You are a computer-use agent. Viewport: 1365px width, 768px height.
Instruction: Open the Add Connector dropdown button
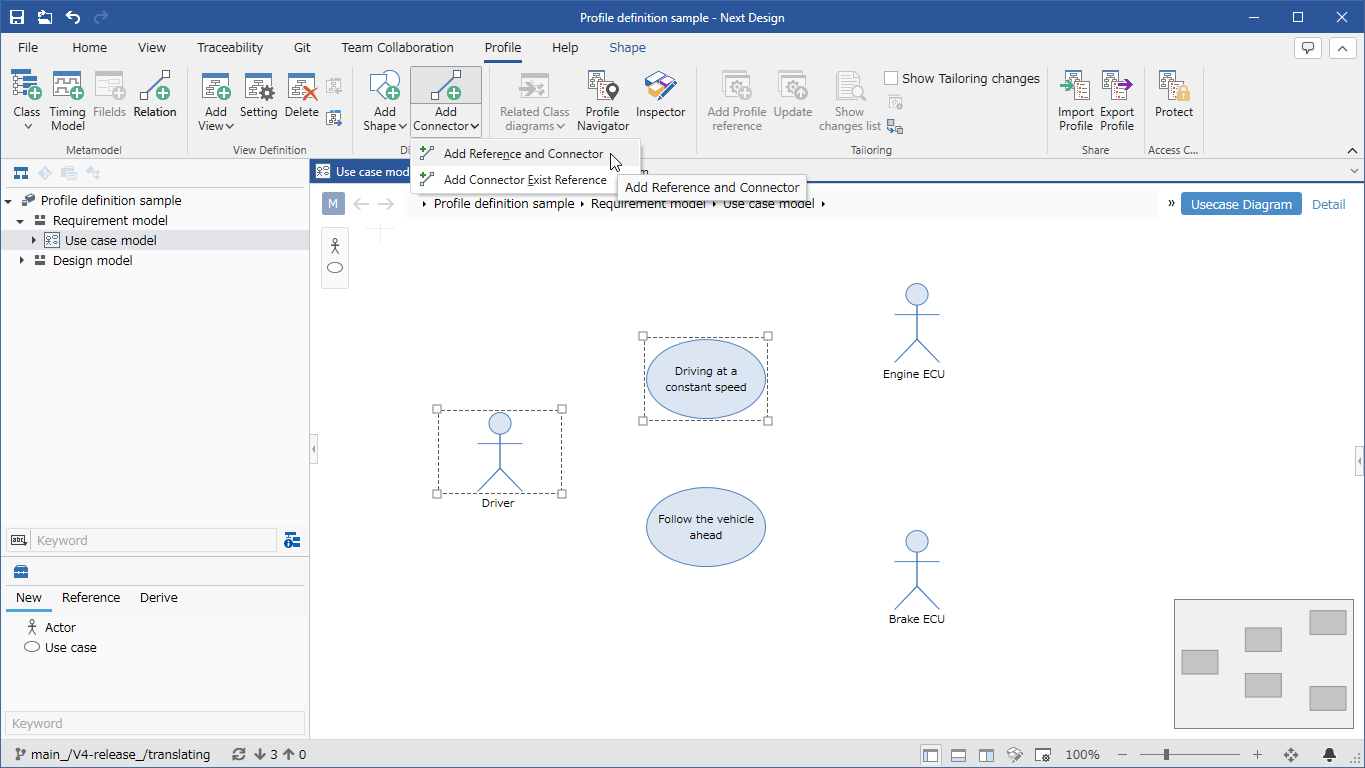(x=446, y=119)
